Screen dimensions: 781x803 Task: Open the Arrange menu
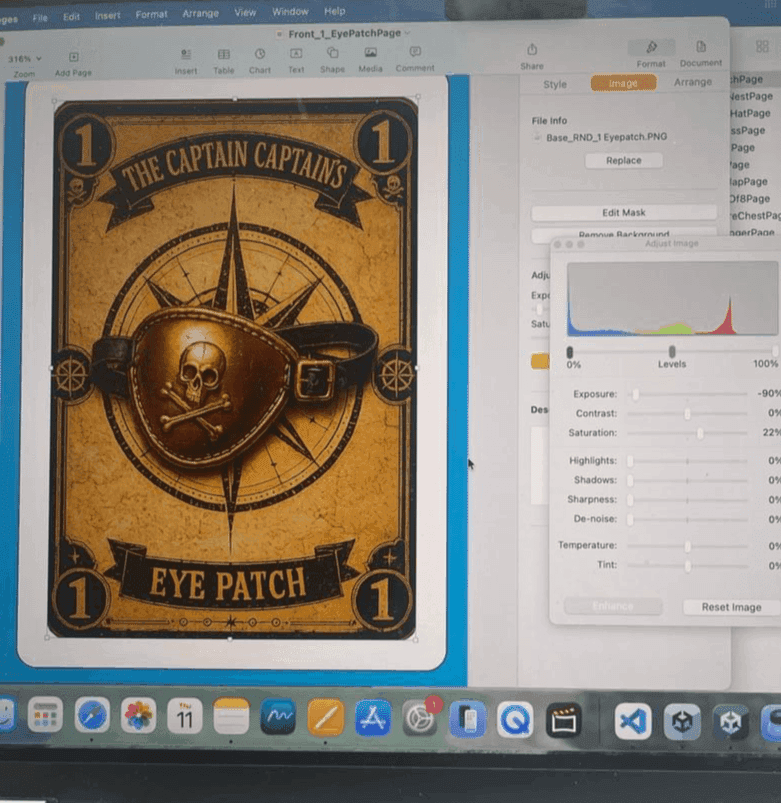click(x=200, y=13)
